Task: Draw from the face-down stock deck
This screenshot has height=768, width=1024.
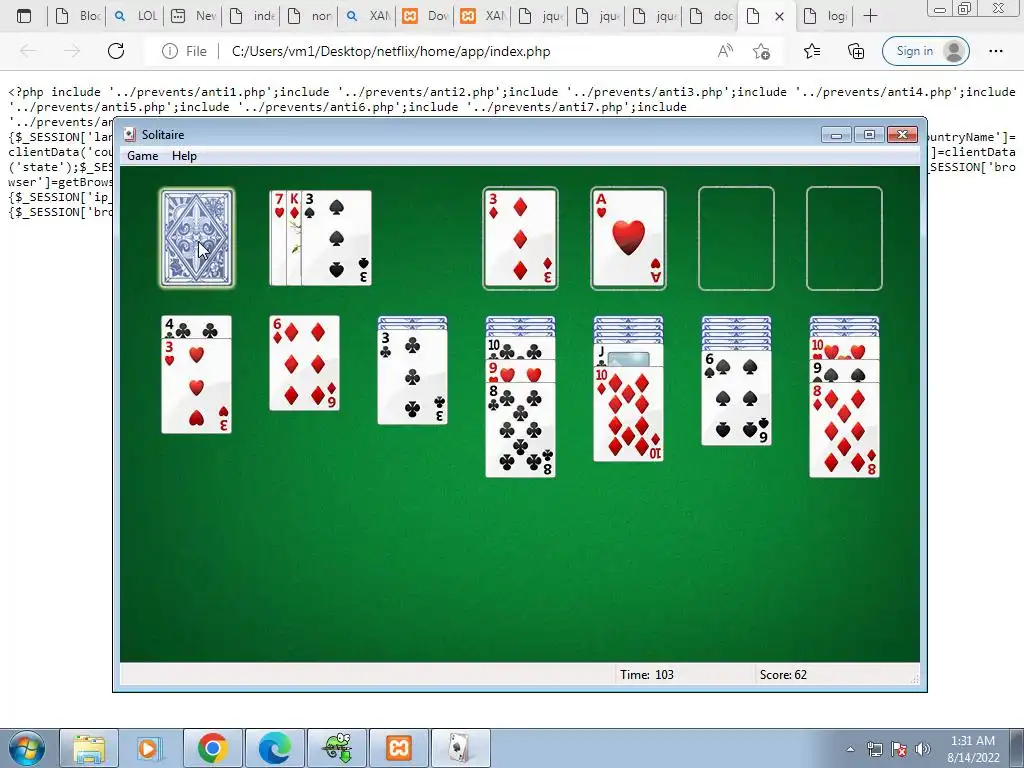Action: pyautogui.click(x=197, y=238)
